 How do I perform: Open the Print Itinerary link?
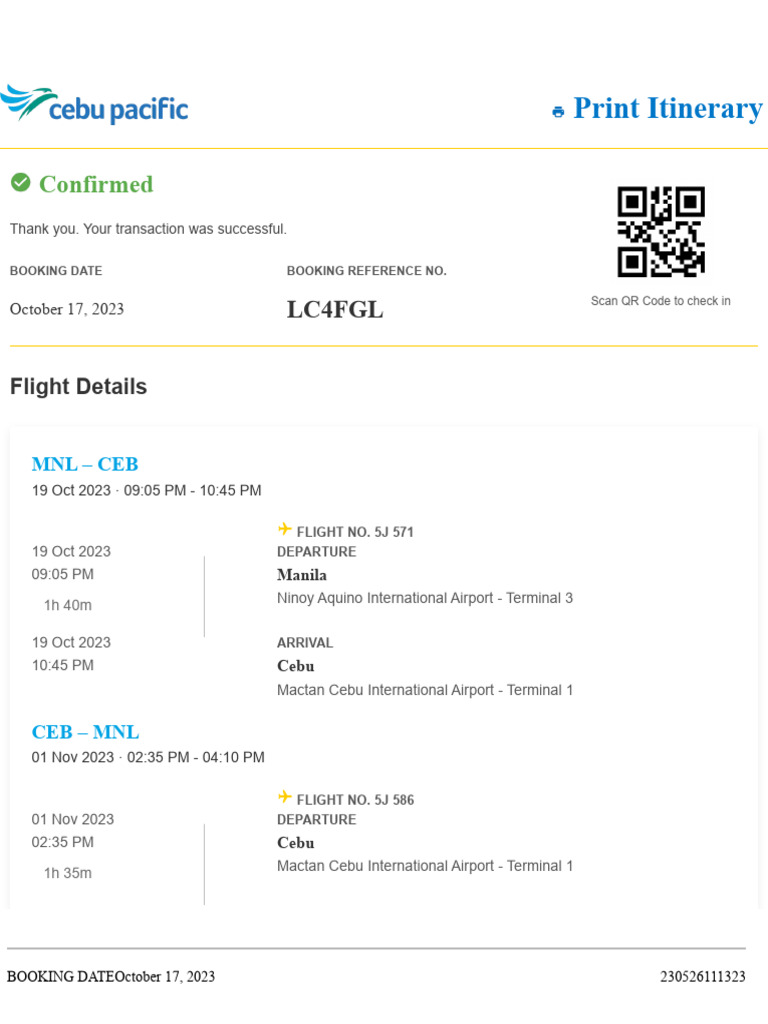click(x=667, y=108)
